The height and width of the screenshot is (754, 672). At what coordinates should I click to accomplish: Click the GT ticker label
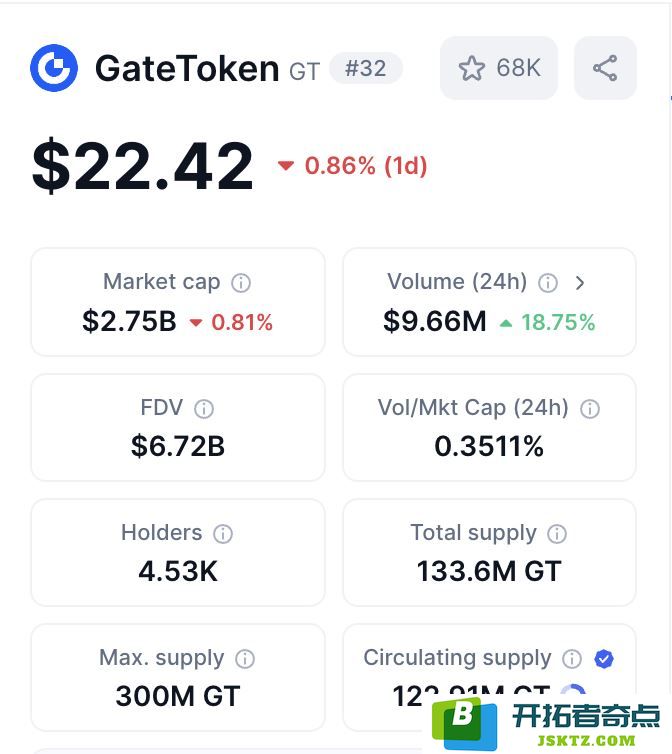[304, 72]
